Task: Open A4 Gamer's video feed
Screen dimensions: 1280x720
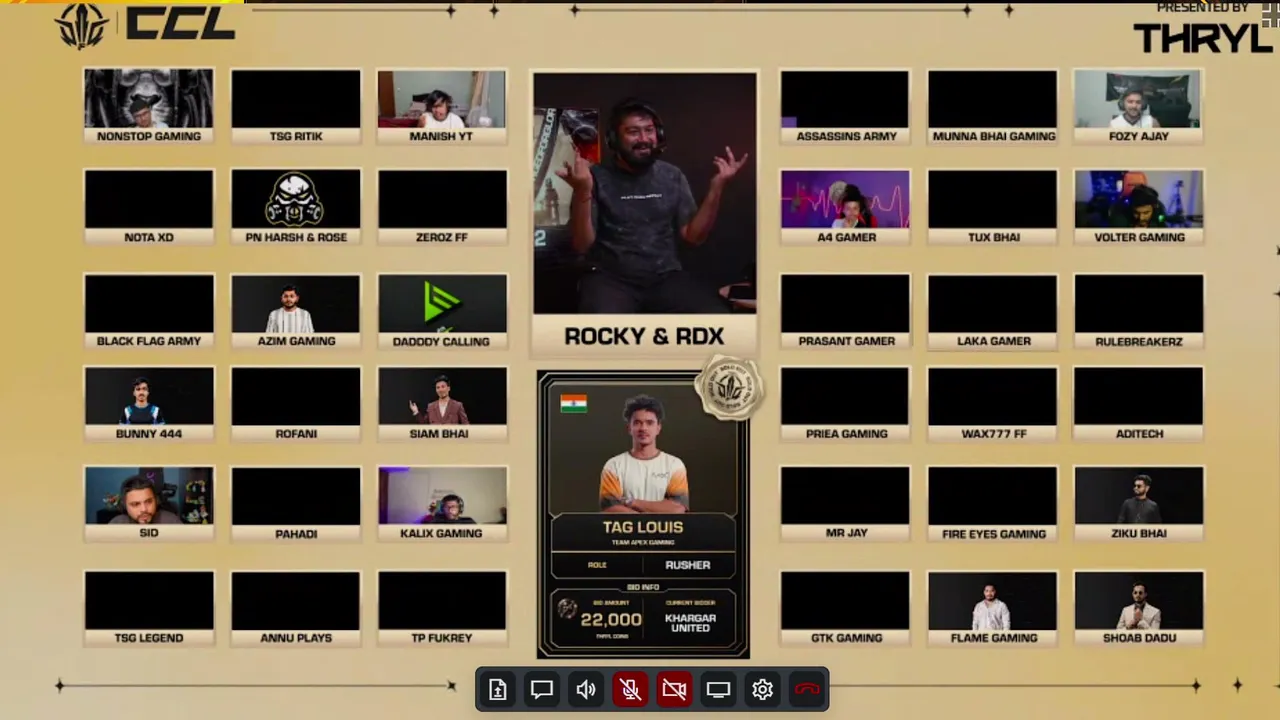Action: [846, 207]
